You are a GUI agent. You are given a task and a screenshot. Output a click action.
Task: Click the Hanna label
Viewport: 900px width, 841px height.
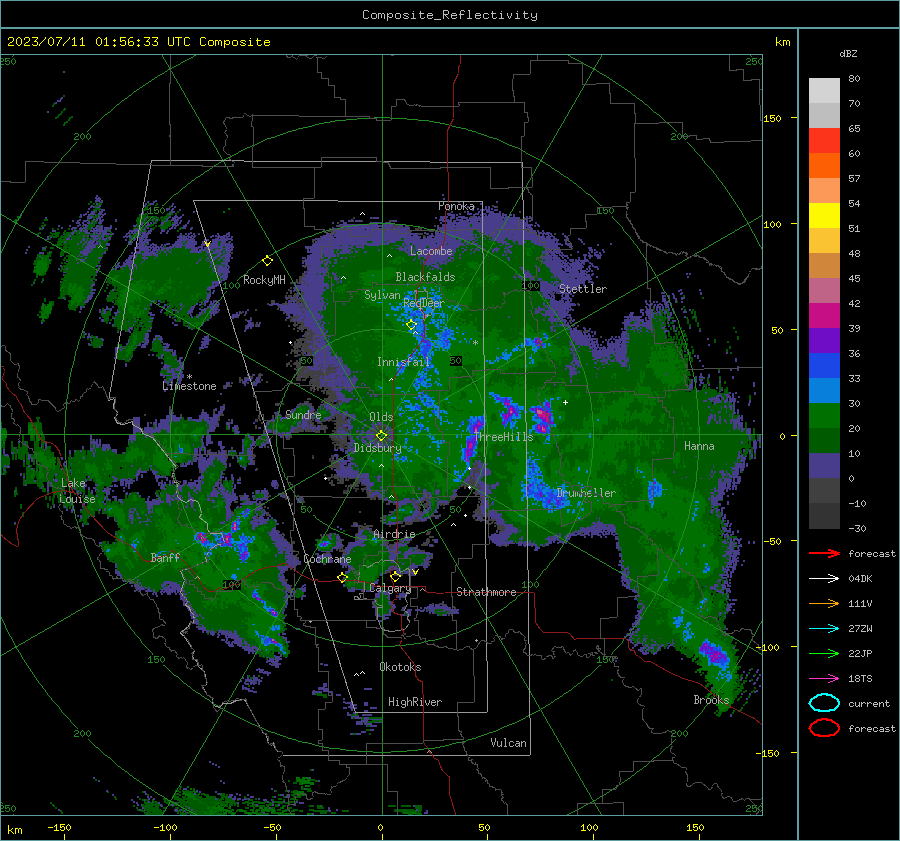pos(699,446)
